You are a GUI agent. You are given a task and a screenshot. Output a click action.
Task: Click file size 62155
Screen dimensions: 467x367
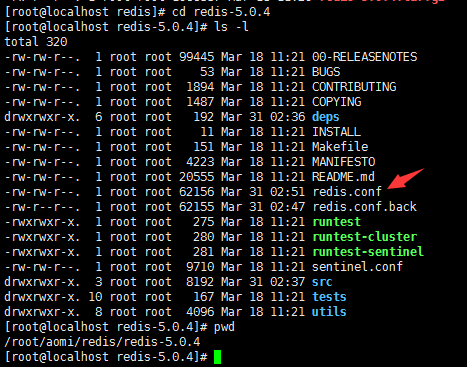196,207
